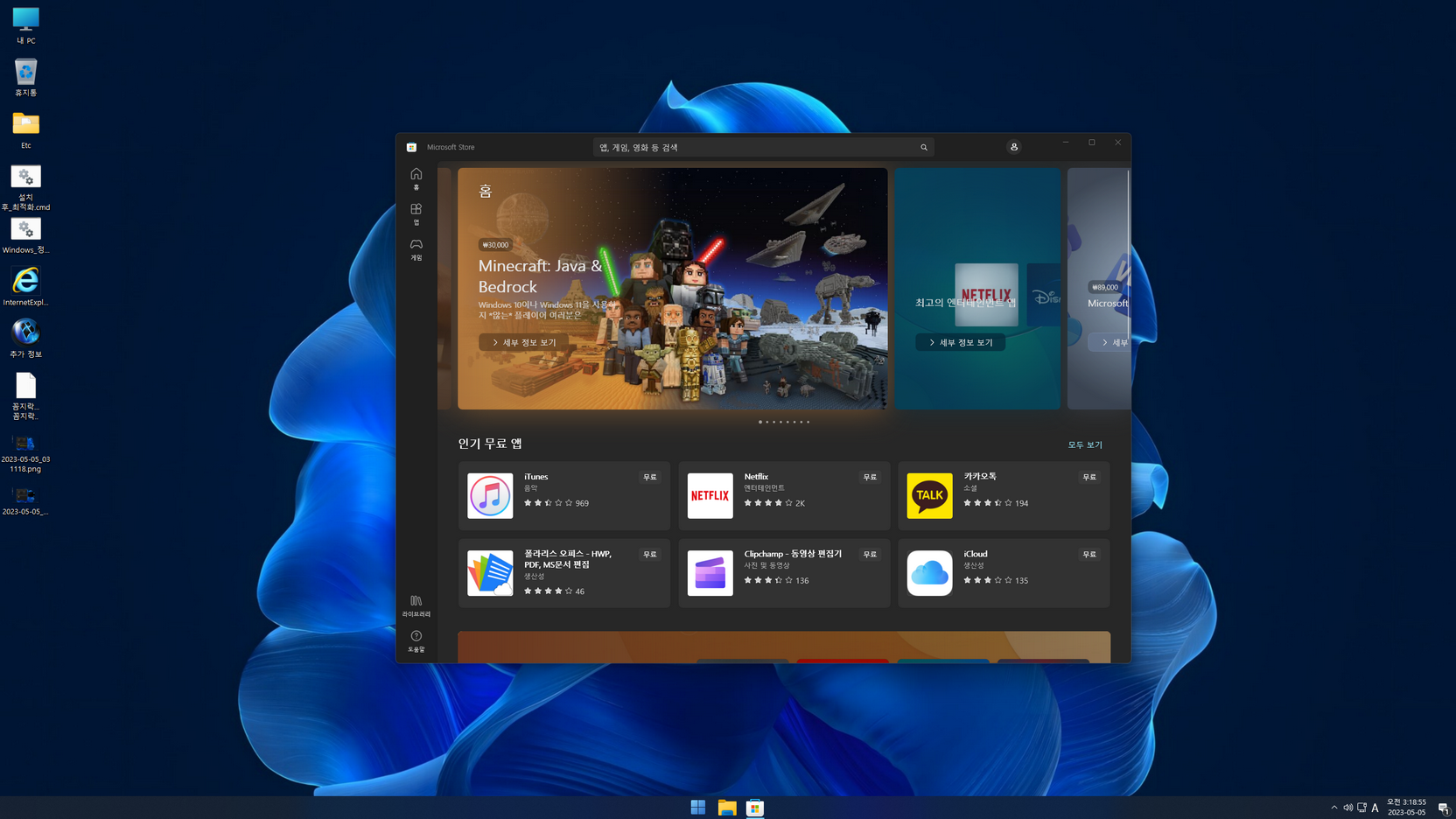Click the Clipchamp - 동영상 편집기 title
The image size is (1456, 819).
tap(793, 554)
